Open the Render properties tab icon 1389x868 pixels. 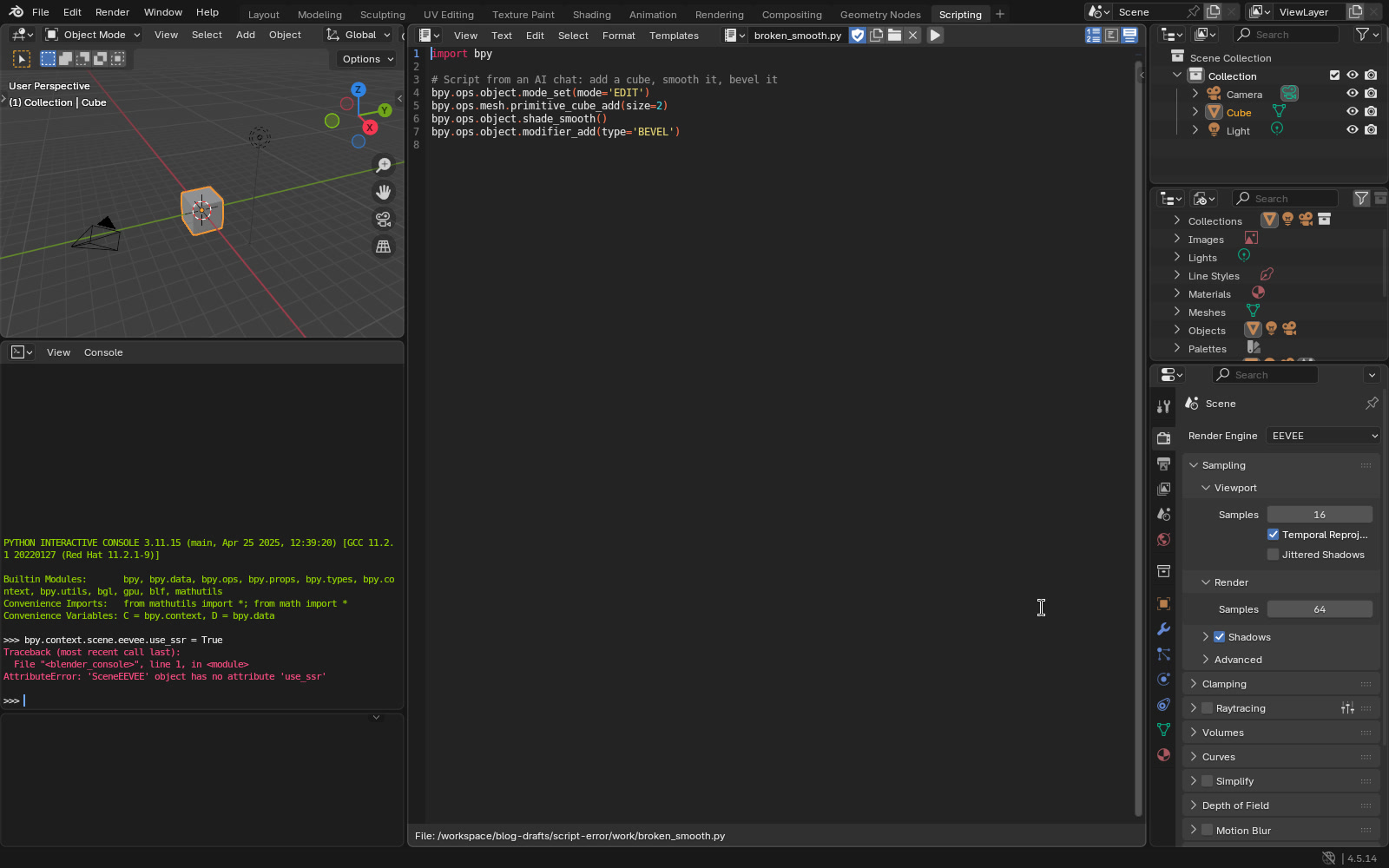(x=1164, y=438)
